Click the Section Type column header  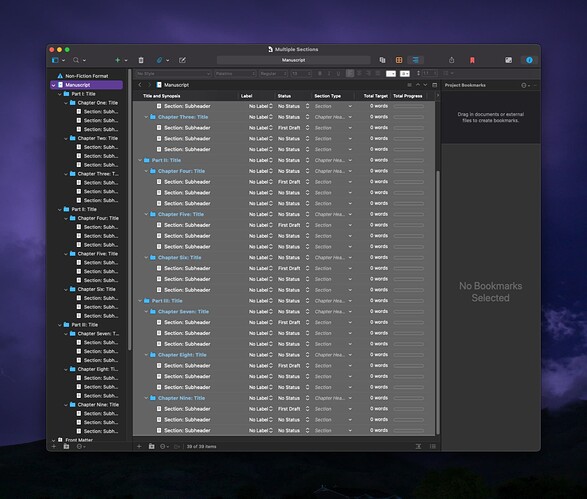pos(328,96)
